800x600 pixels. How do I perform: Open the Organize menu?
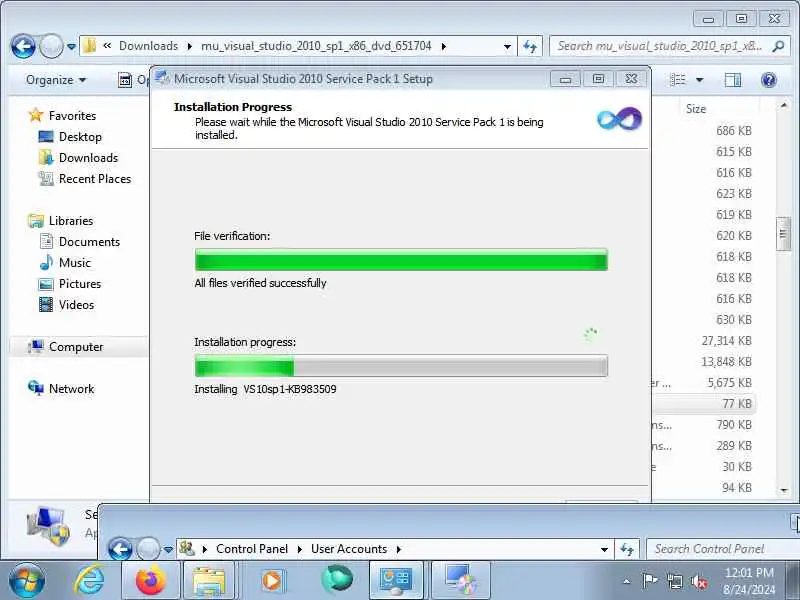click(x=56, y=80)
